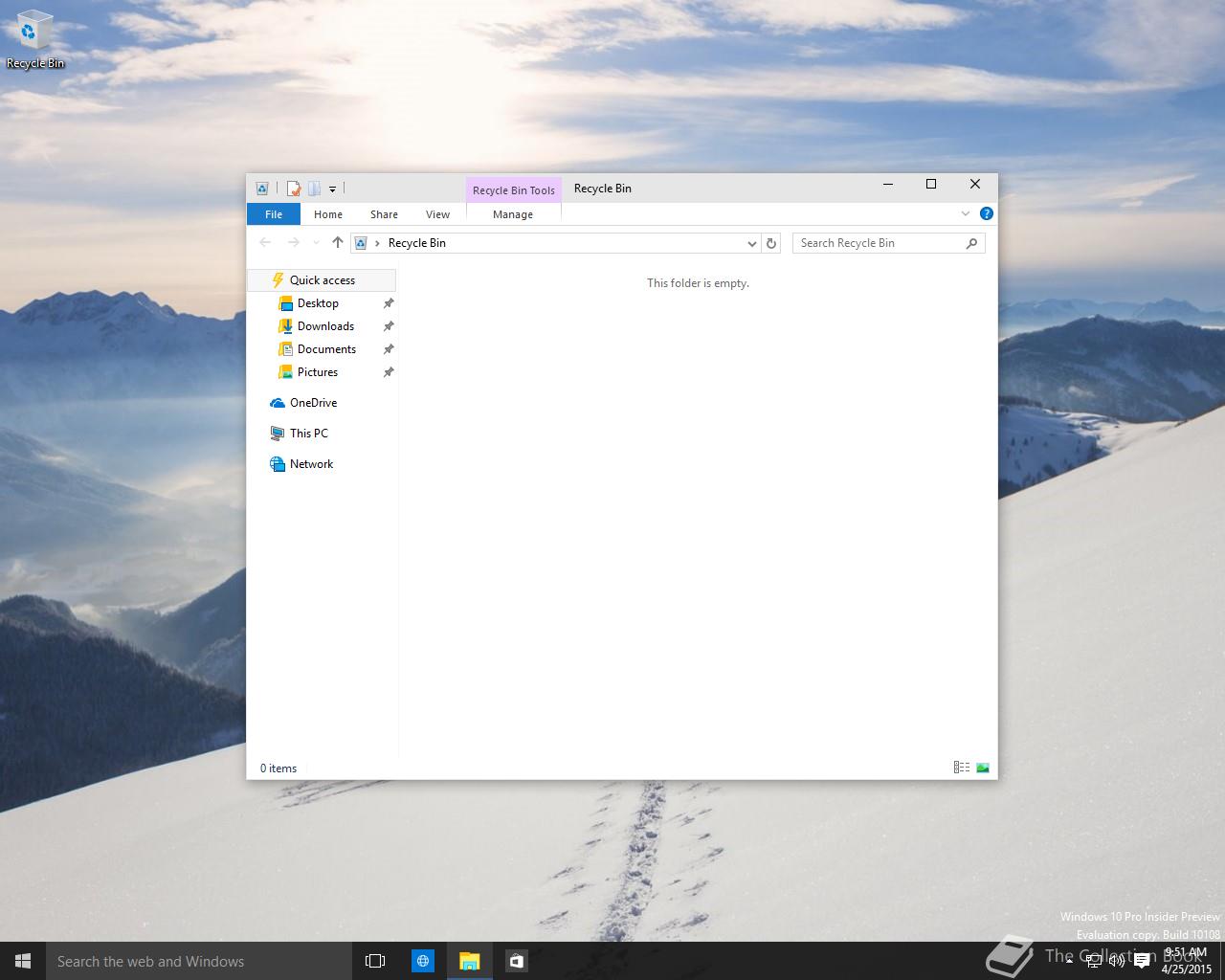This screenshot has width=1225, height=980.
Task: Expand the breadcrumb chevron before Recycle Bin
Action: [x=377, y=243]
